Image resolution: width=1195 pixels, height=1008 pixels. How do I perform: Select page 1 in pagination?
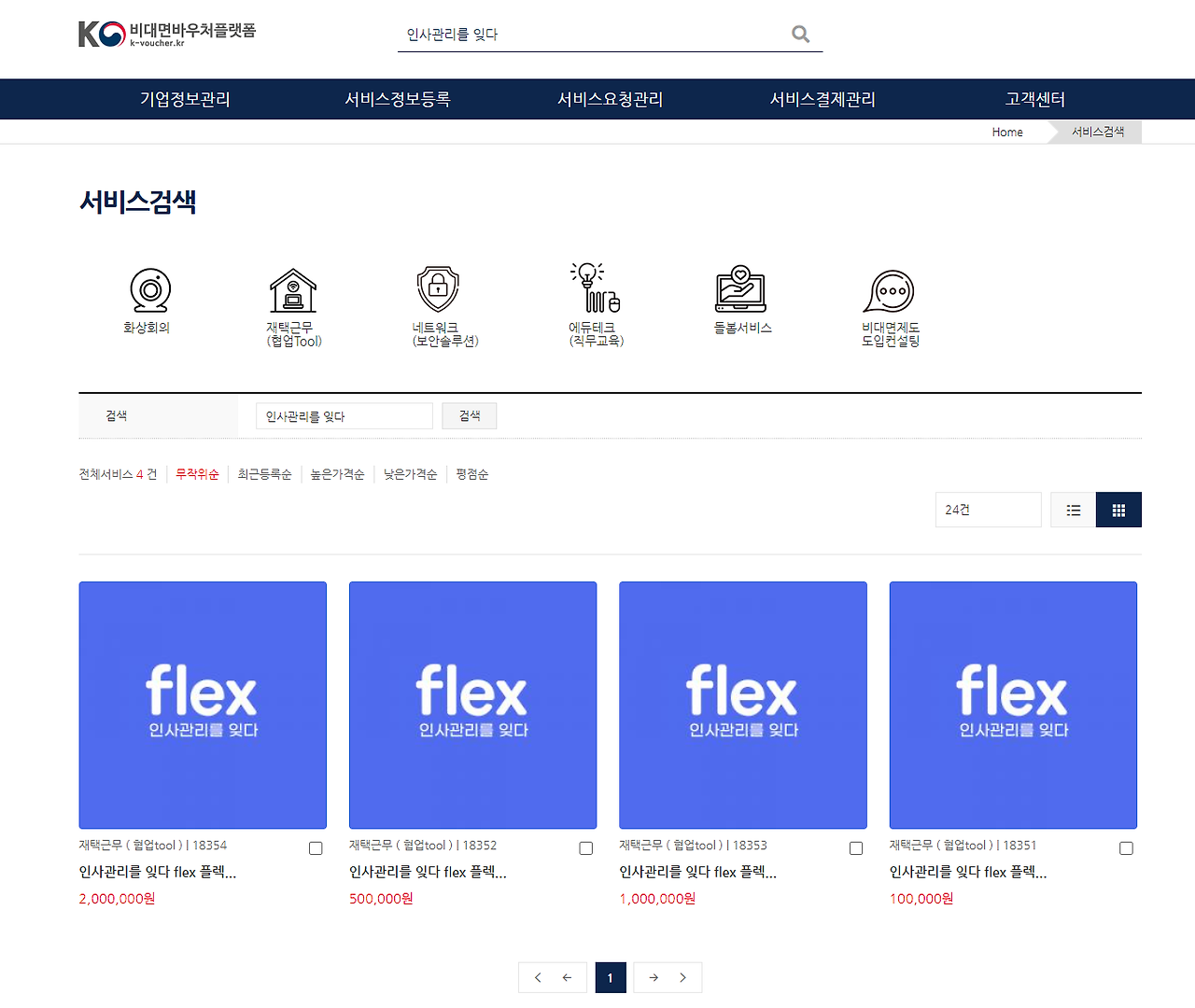[x=611, y=977]
